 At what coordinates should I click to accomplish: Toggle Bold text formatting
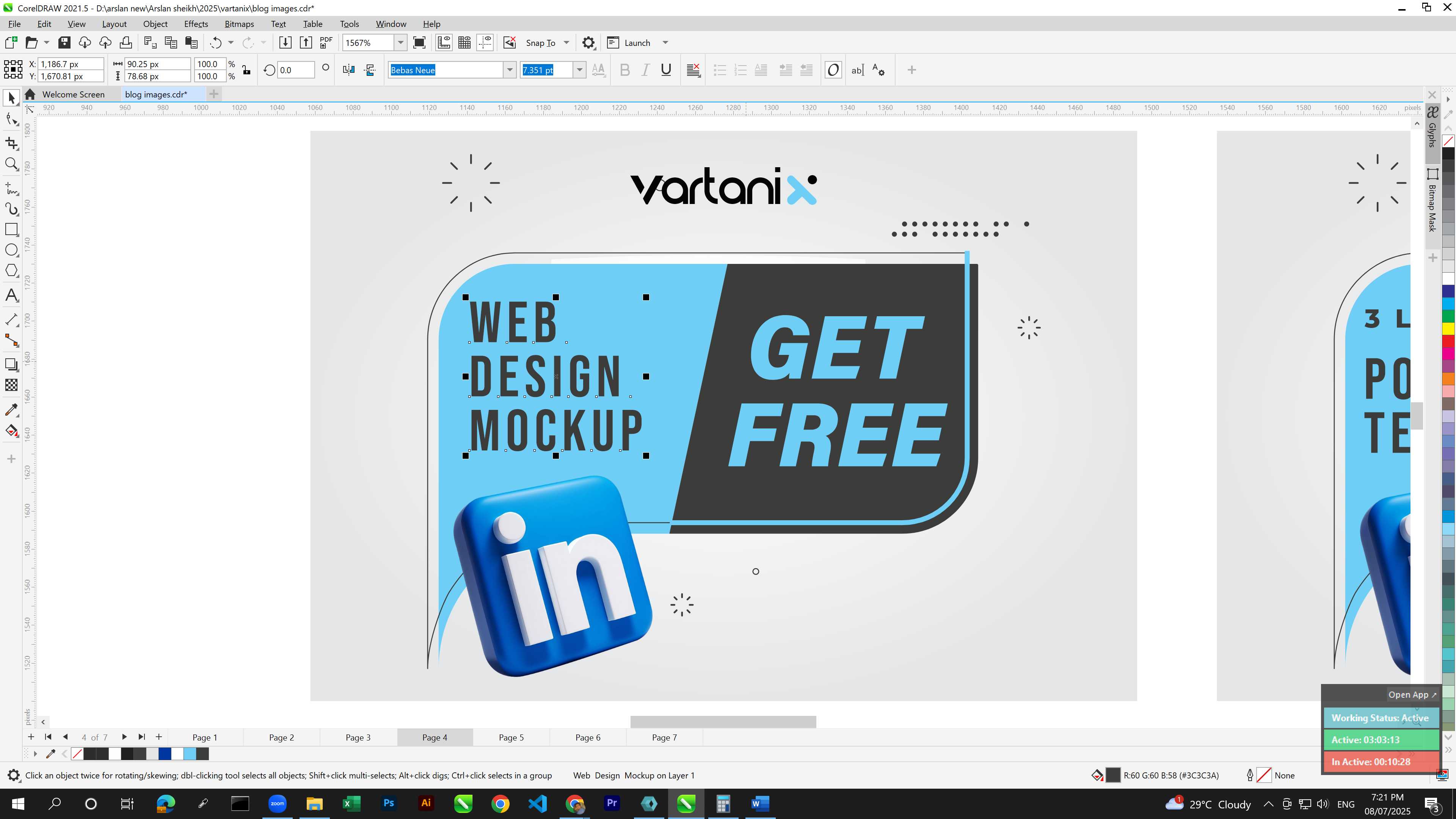624,70
